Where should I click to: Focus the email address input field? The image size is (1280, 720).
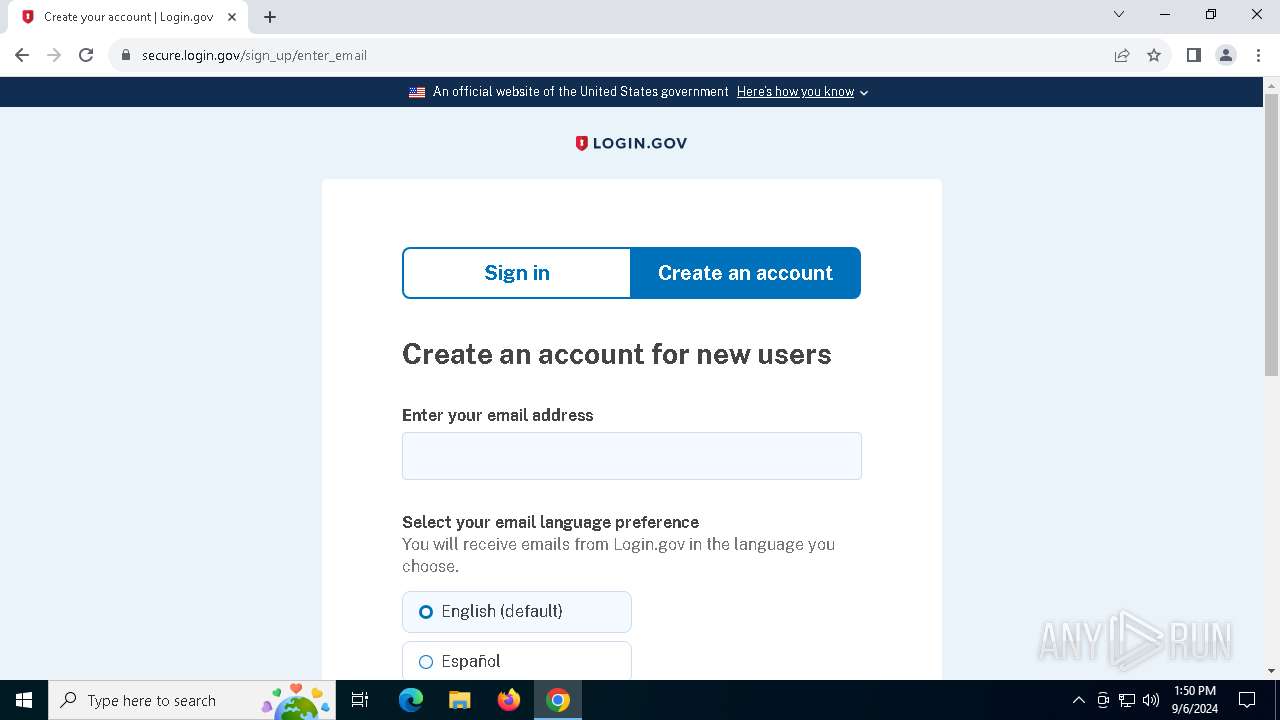click(632, 456)
